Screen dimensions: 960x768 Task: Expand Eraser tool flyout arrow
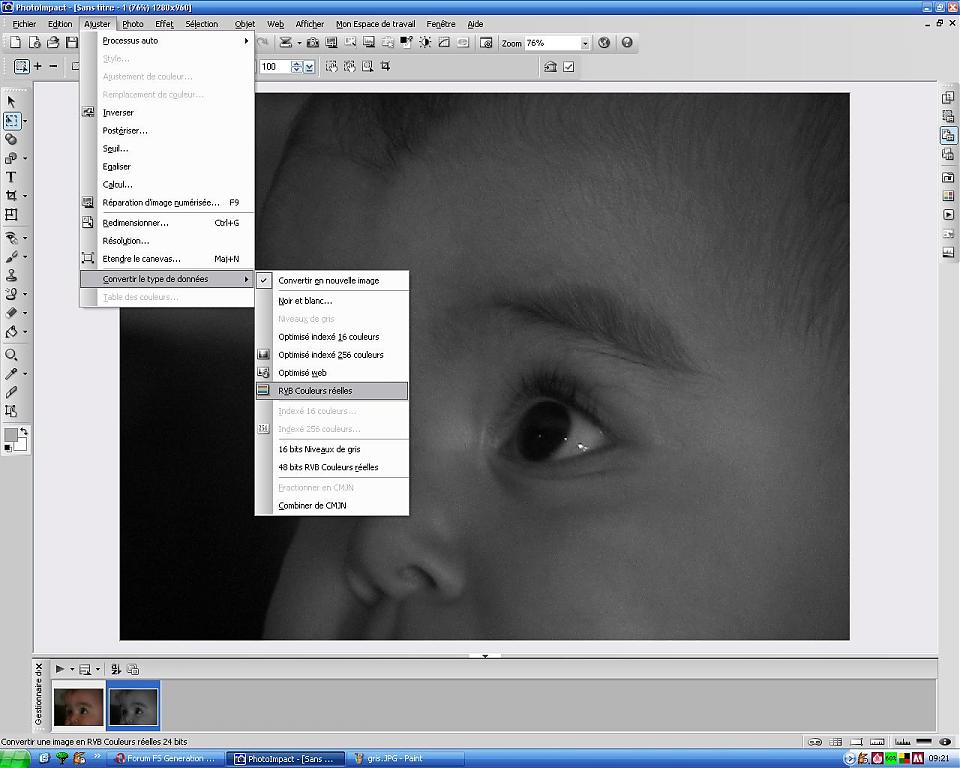(x=25, y=313)
